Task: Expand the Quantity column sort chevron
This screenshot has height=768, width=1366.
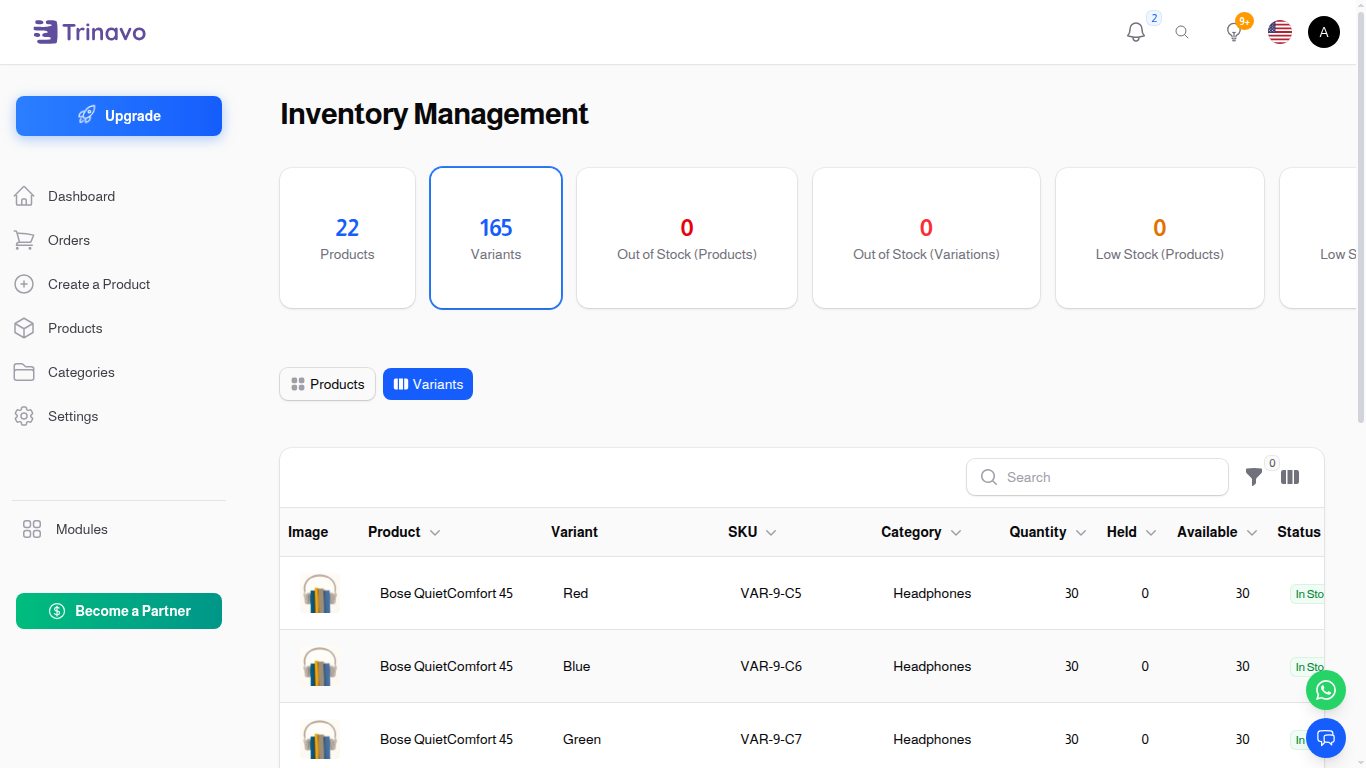Action: coord(1081,533)
